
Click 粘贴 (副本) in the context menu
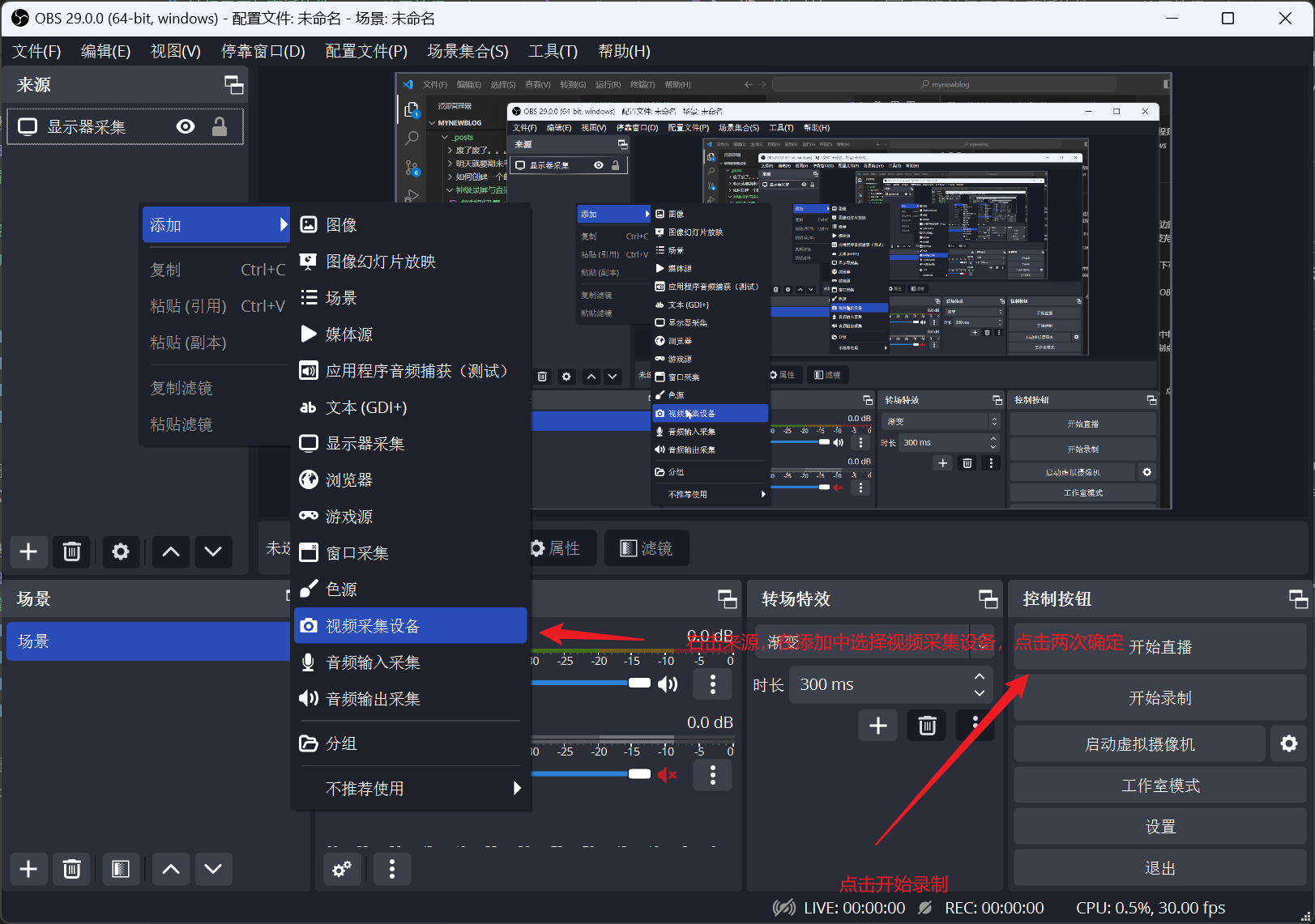pyautogui.click(x=216, y=343)
